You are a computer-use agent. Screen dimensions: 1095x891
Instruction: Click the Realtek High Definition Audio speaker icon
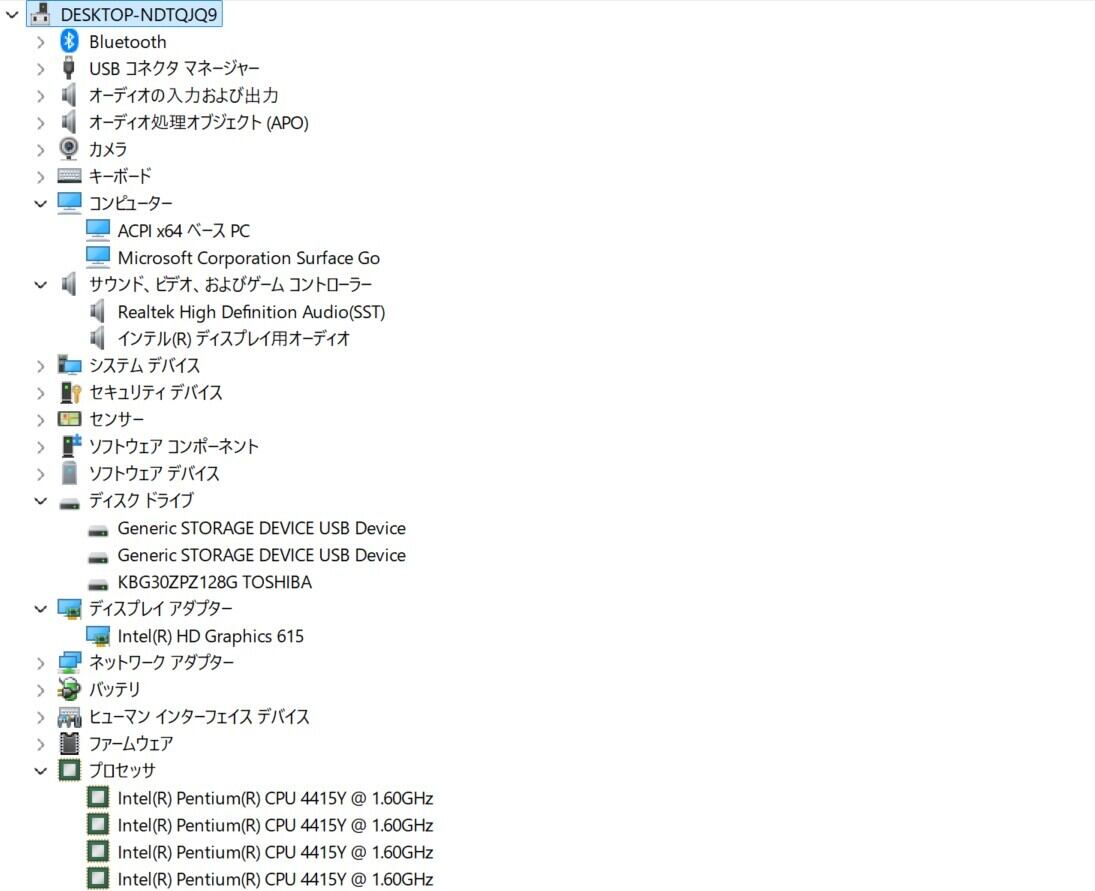[x=98, y=311]
